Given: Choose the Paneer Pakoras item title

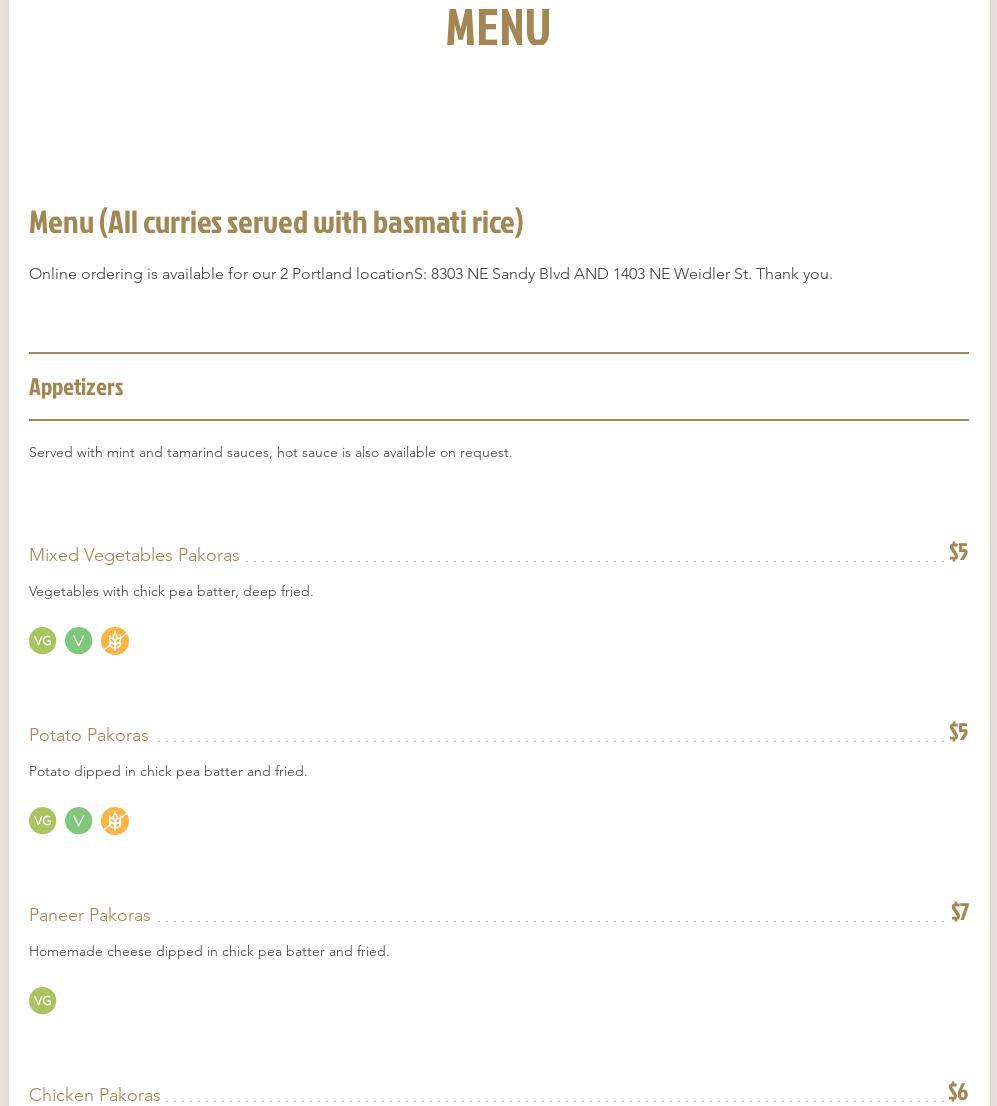Looking at the screenshot, I should click(x=90, y=915).
